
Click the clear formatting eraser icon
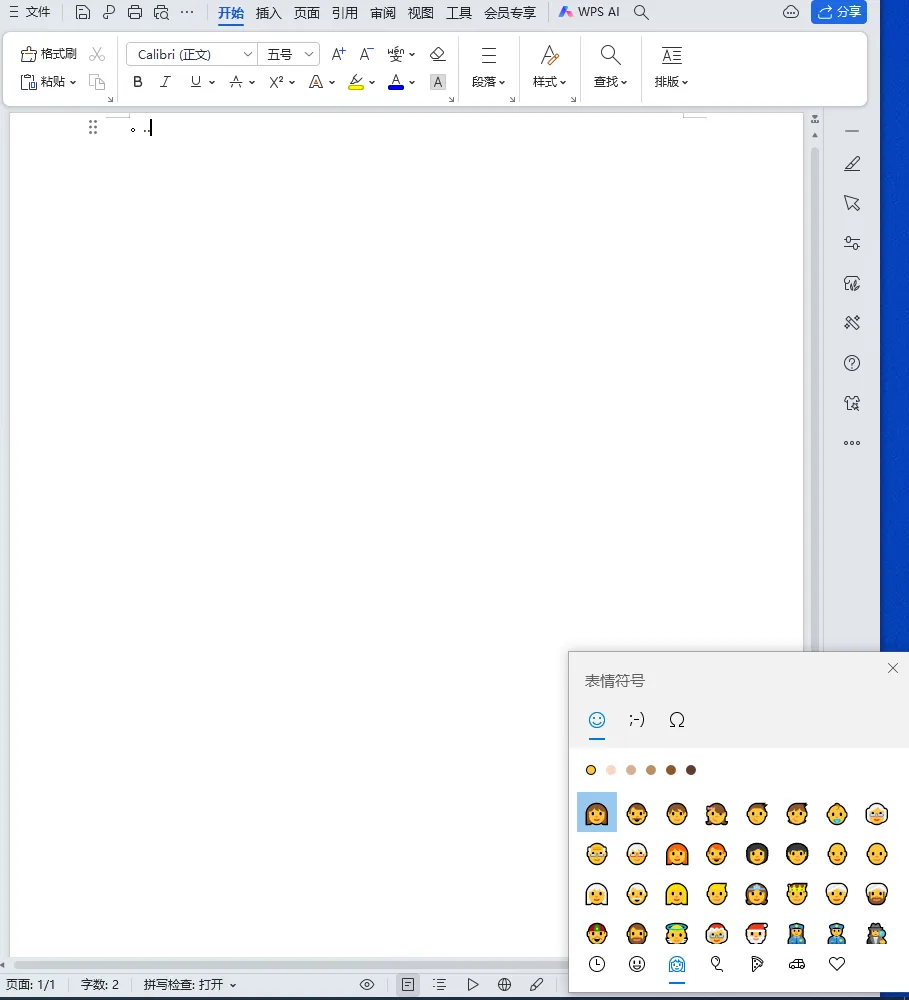pos(438,54)
